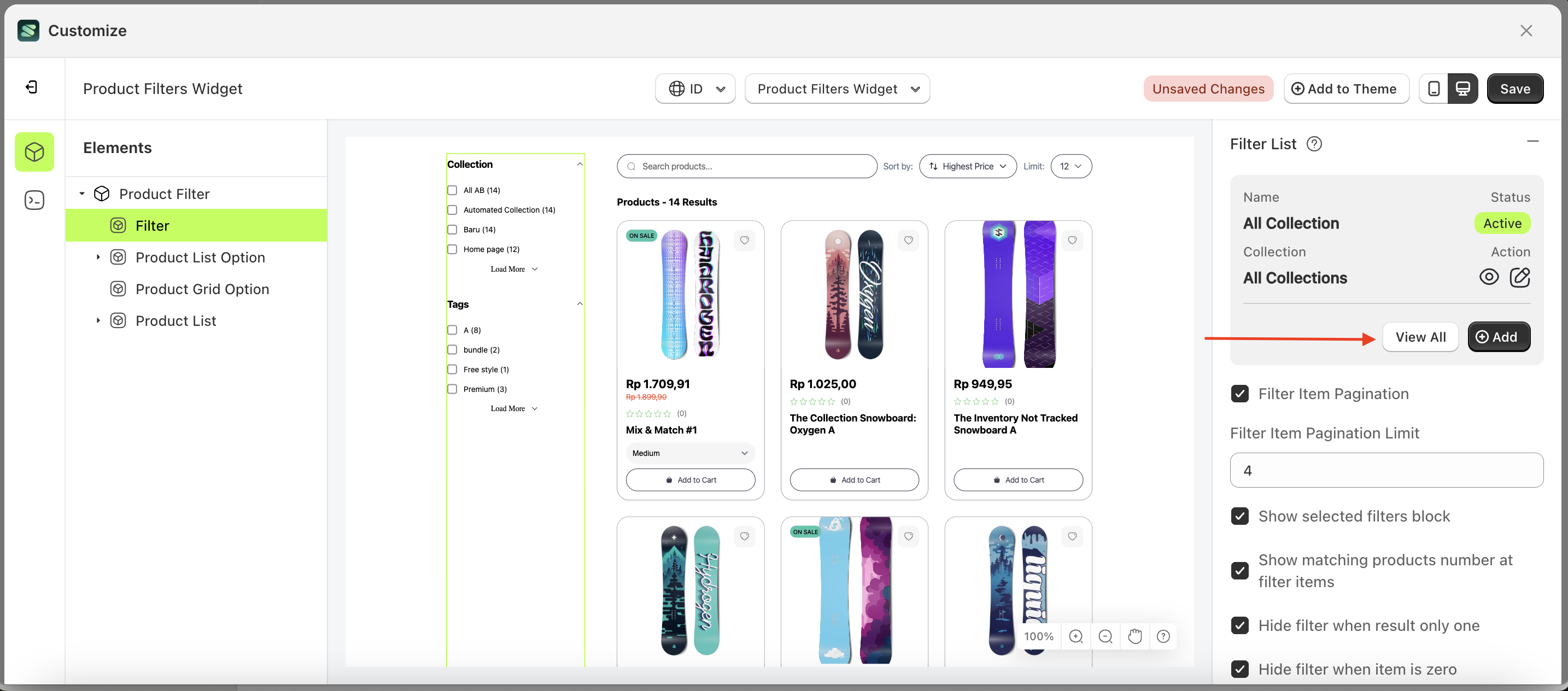The height and width of the screenshot is (691, 1568).
Task: Select the pan hand tool on canvas
Action: (1134, 636)
